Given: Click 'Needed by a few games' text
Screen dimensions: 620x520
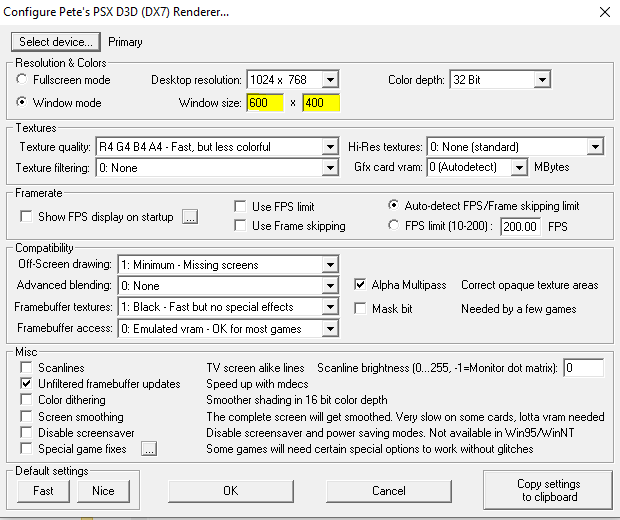Looking at the screenshot, I should pos(518,309).
